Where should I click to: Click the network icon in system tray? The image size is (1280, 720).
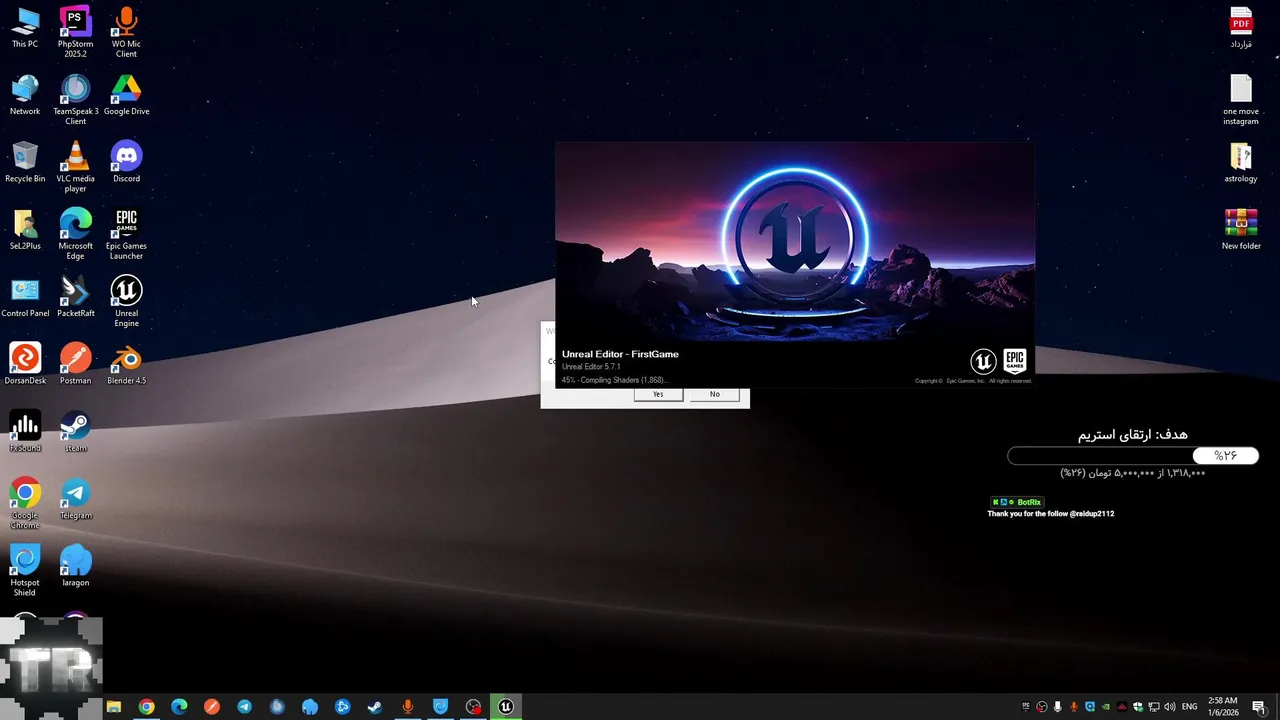tap(1154, 707)
